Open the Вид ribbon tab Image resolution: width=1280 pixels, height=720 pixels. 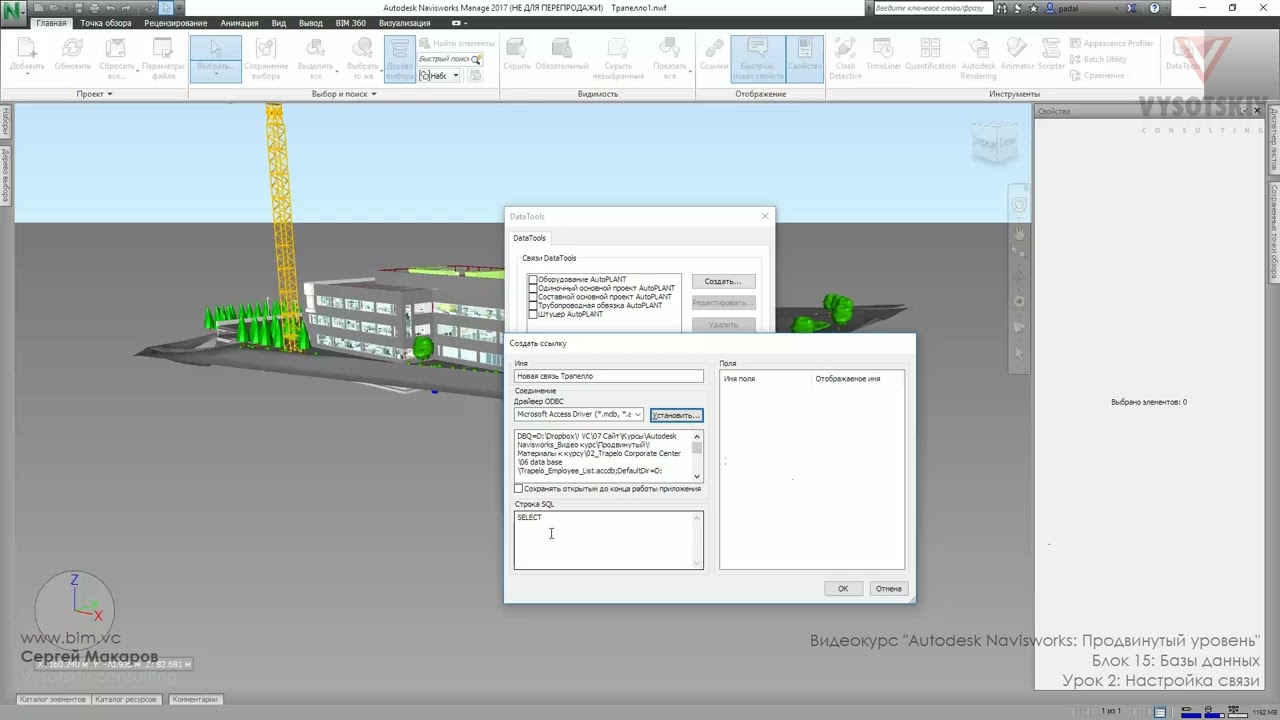click(x=279, y=23)
